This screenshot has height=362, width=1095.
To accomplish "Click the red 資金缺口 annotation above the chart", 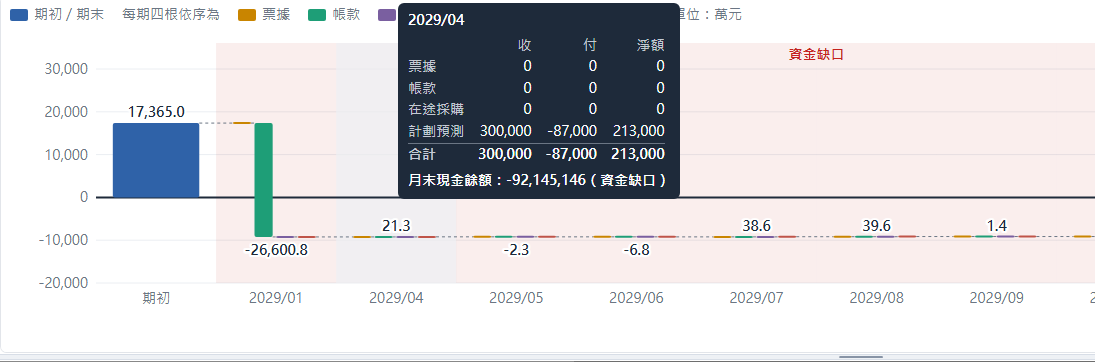I will point(816,55).
